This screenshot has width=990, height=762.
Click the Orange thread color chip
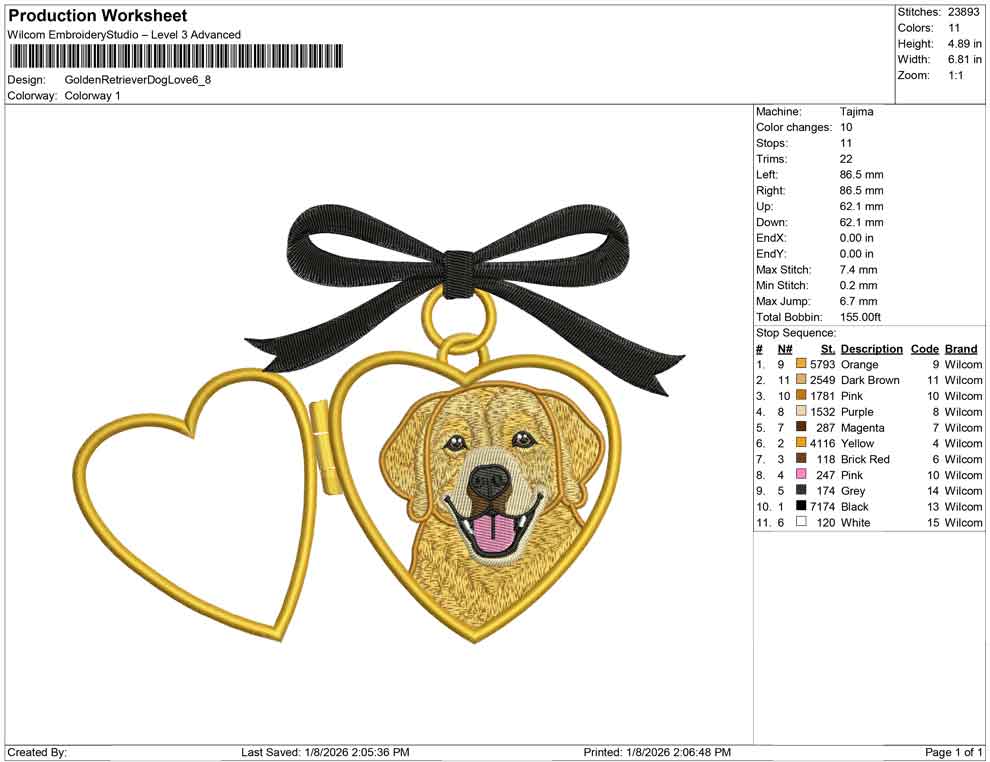point(800,364)
